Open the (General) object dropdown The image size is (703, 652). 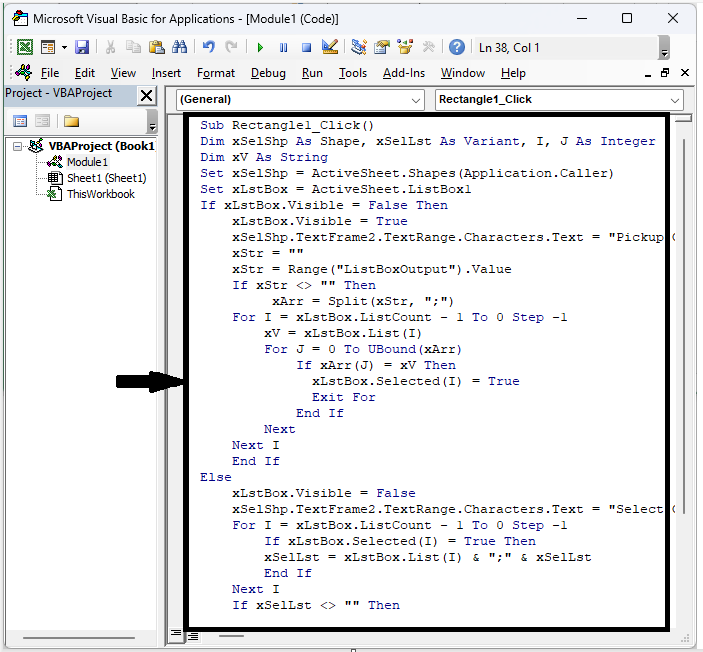pyautogui.click(x=416, y=100)
